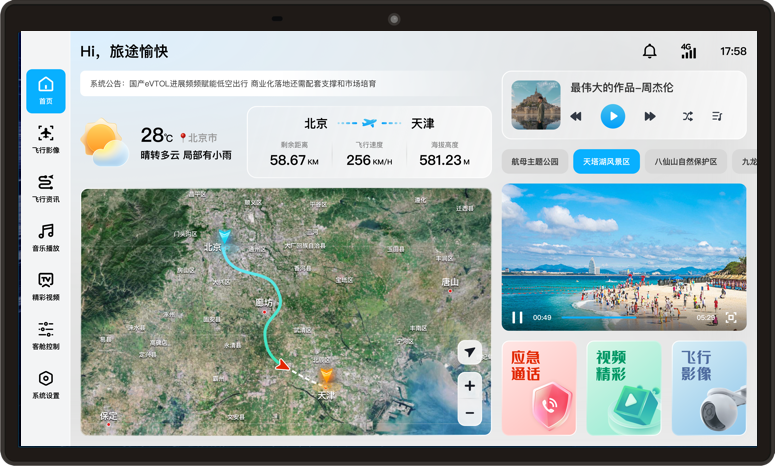Open 客舱控制 cabin control panel
The image size is (775, 466).
[x=46, y=332]
